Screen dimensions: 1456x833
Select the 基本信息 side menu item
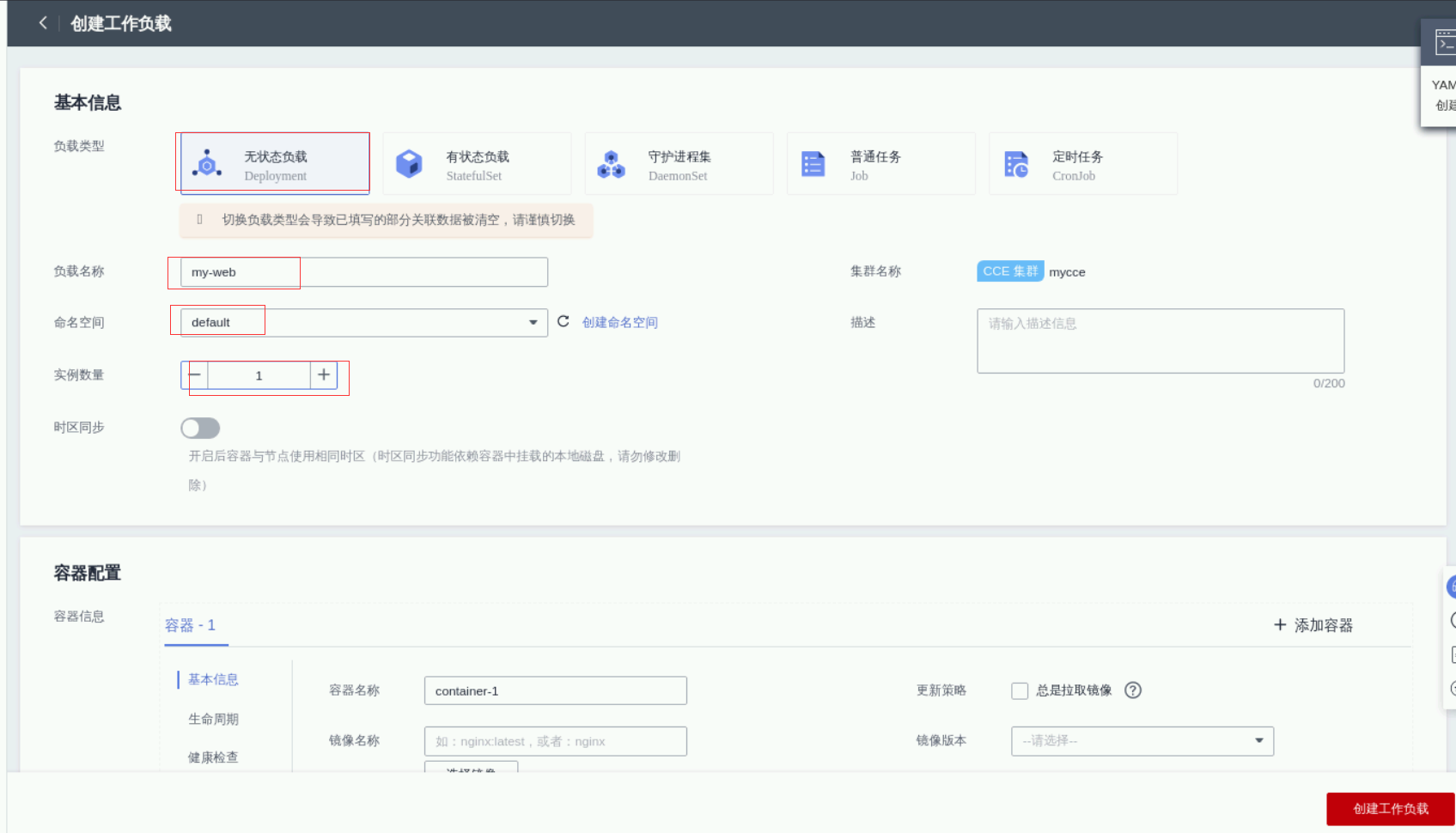[213, 679]
